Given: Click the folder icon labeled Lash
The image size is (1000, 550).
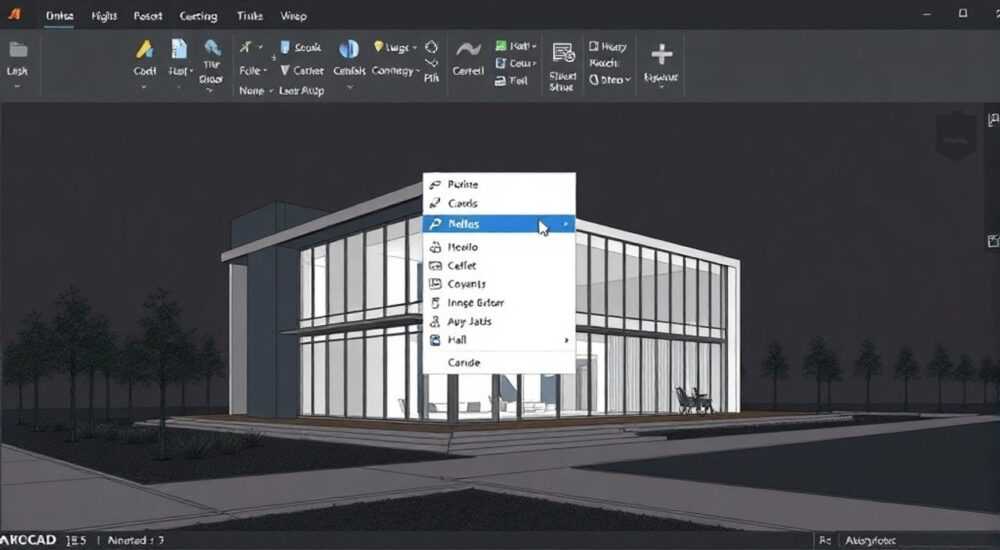Looking at the screenshot, I should point(18,50).
